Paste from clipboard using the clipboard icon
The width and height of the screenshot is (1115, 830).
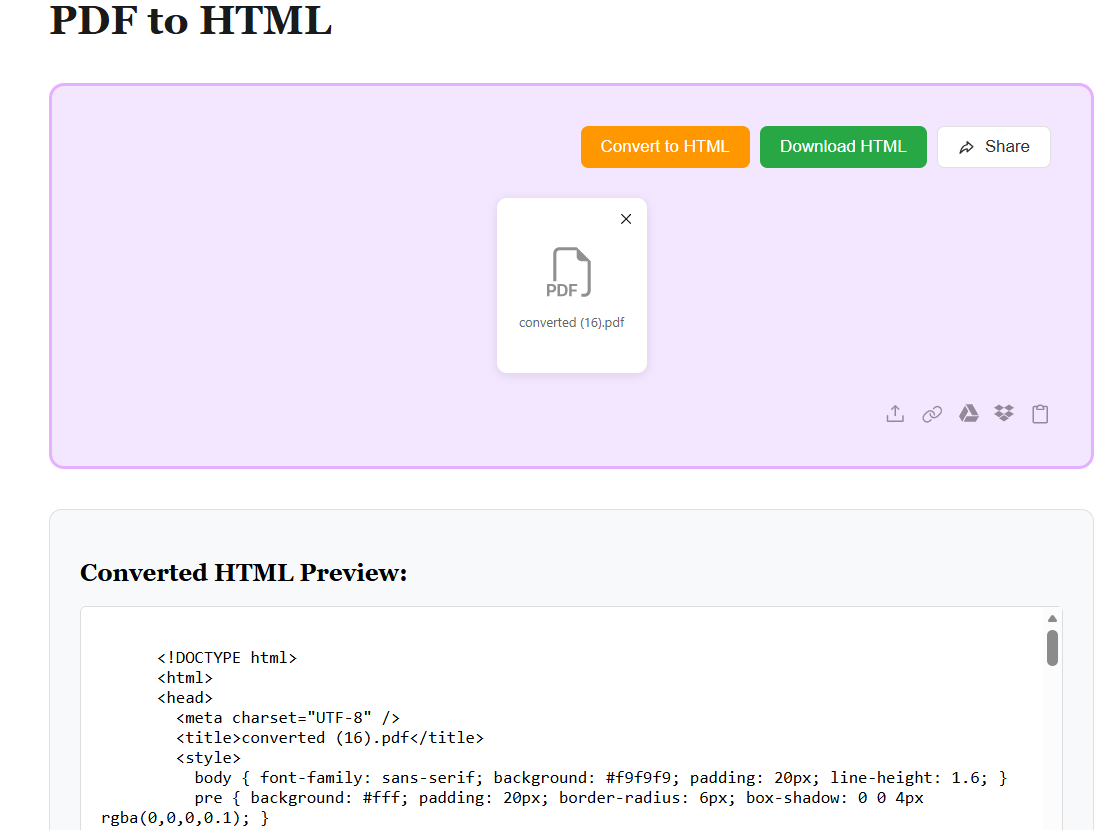(1040, 414)
